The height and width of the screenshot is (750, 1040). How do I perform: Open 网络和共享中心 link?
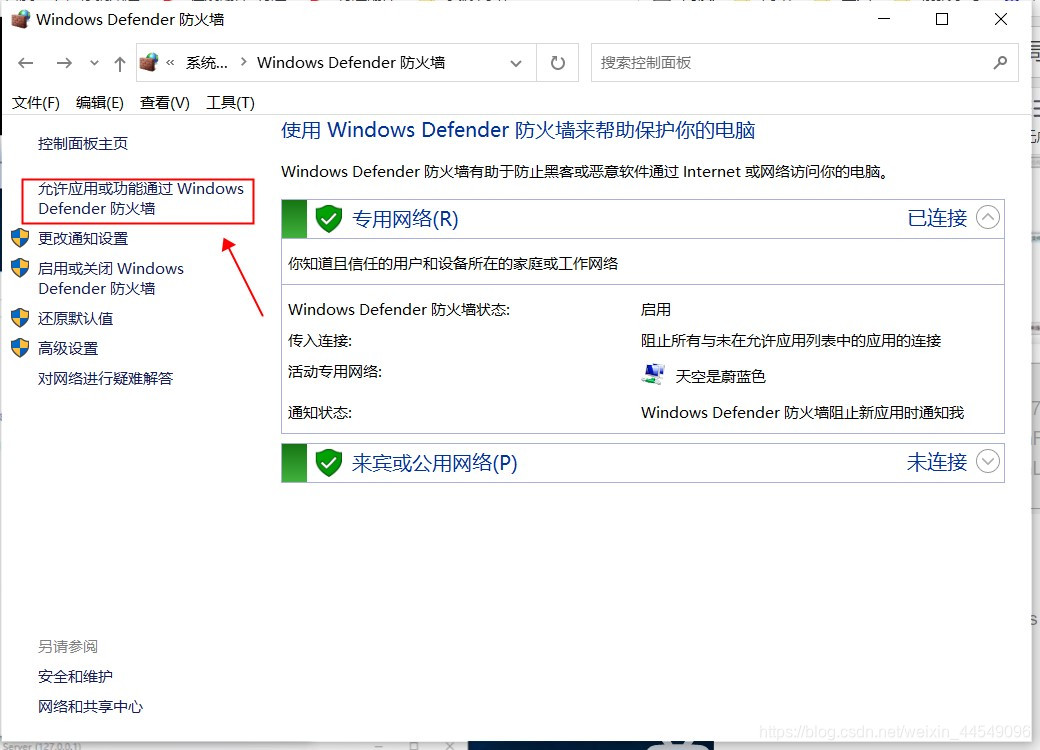pyautogui.click(x=90, y=706)
